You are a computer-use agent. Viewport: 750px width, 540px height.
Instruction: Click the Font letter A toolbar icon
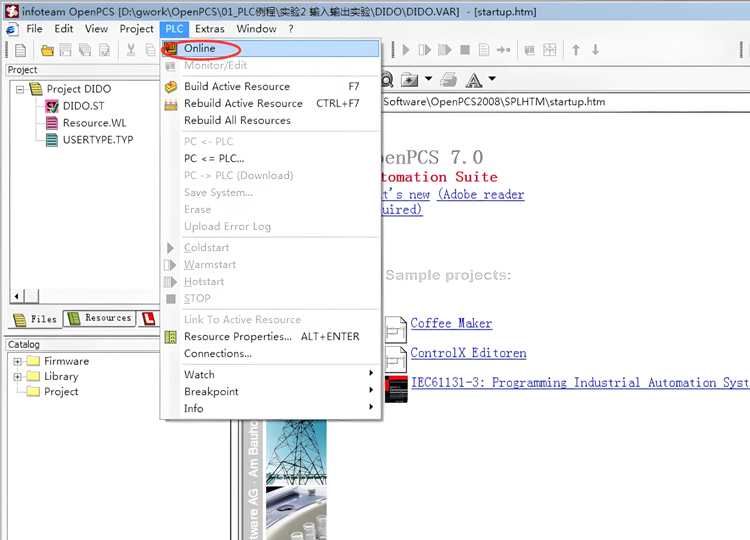[x=474, y=79]
